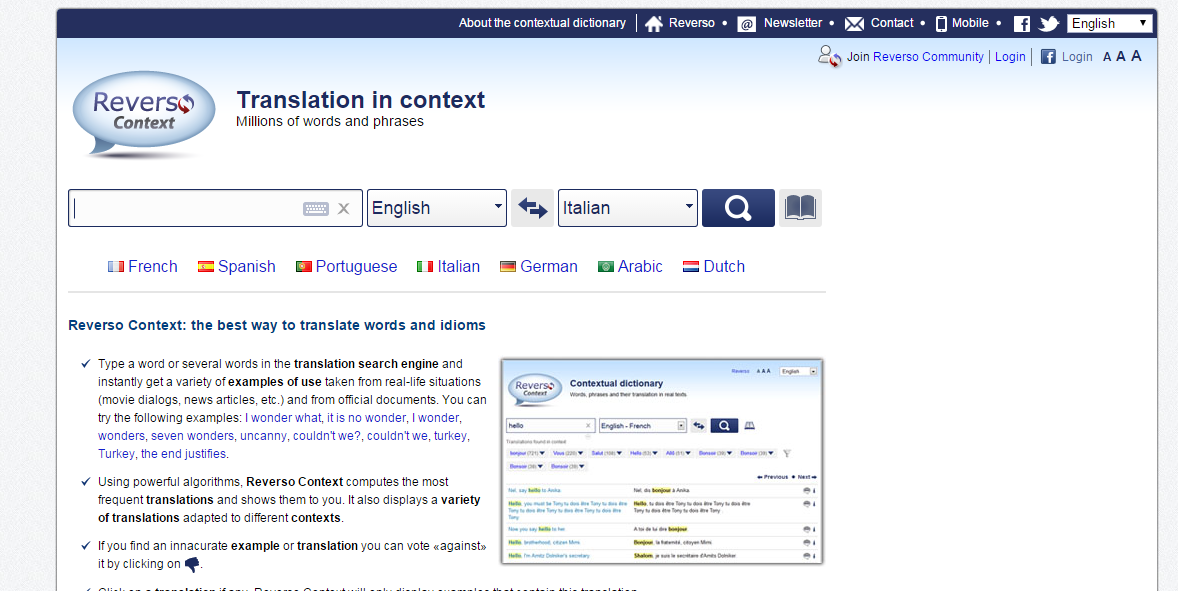Image resolution: width=1178 pixels, height=591 pixels.
Task: Select the largest font size A
Action: coord(1136,56)
